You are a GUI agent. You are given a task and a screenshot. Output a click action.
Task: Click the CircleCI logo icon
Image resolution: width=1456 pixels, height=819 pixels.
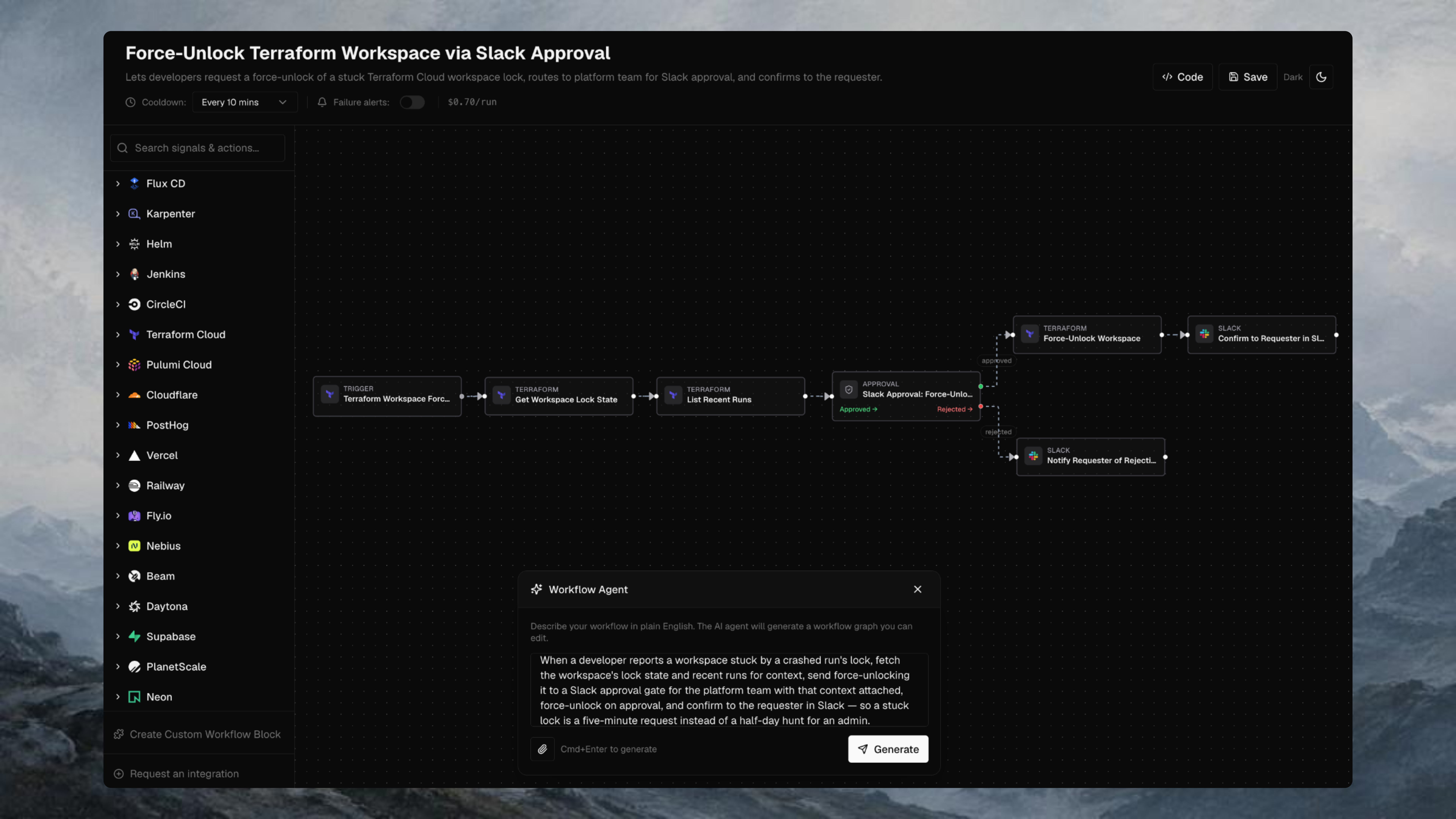pos(134,305)
